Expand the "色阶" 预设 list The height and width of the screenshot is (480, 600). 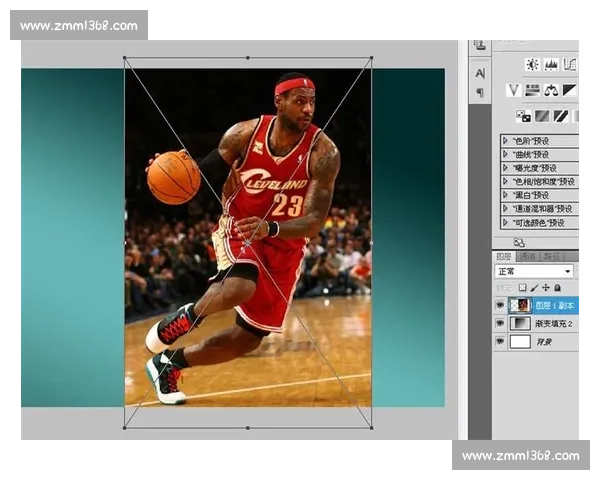[x=505, y=141]
